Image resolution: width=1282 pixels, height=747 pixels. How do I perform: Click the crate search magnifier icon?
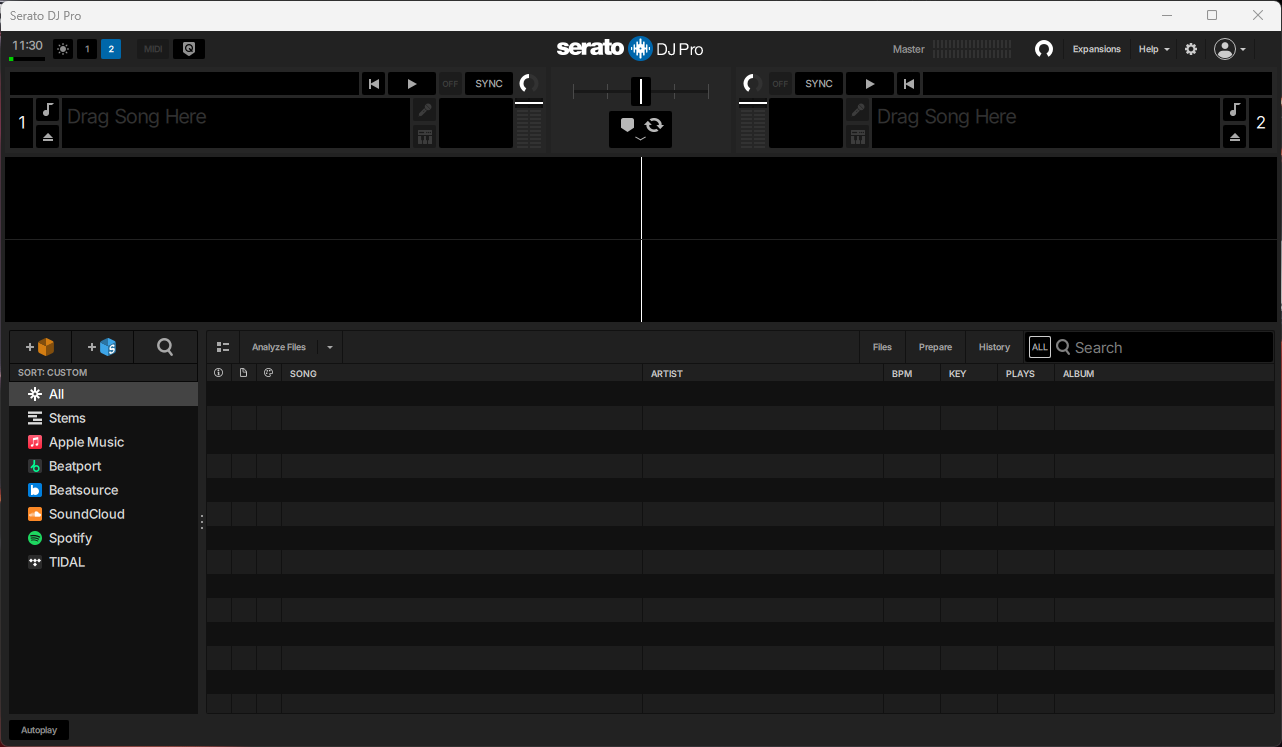pyautogui.click(x=165, y=347)
